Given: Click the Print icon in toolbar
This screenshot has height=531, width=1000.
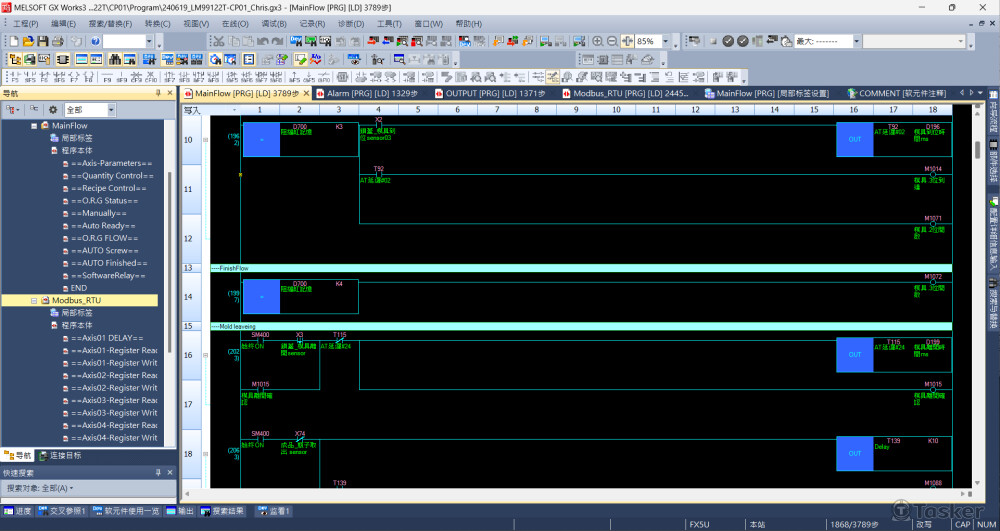Looking at the screenshot, I should (x=58, y=41).
